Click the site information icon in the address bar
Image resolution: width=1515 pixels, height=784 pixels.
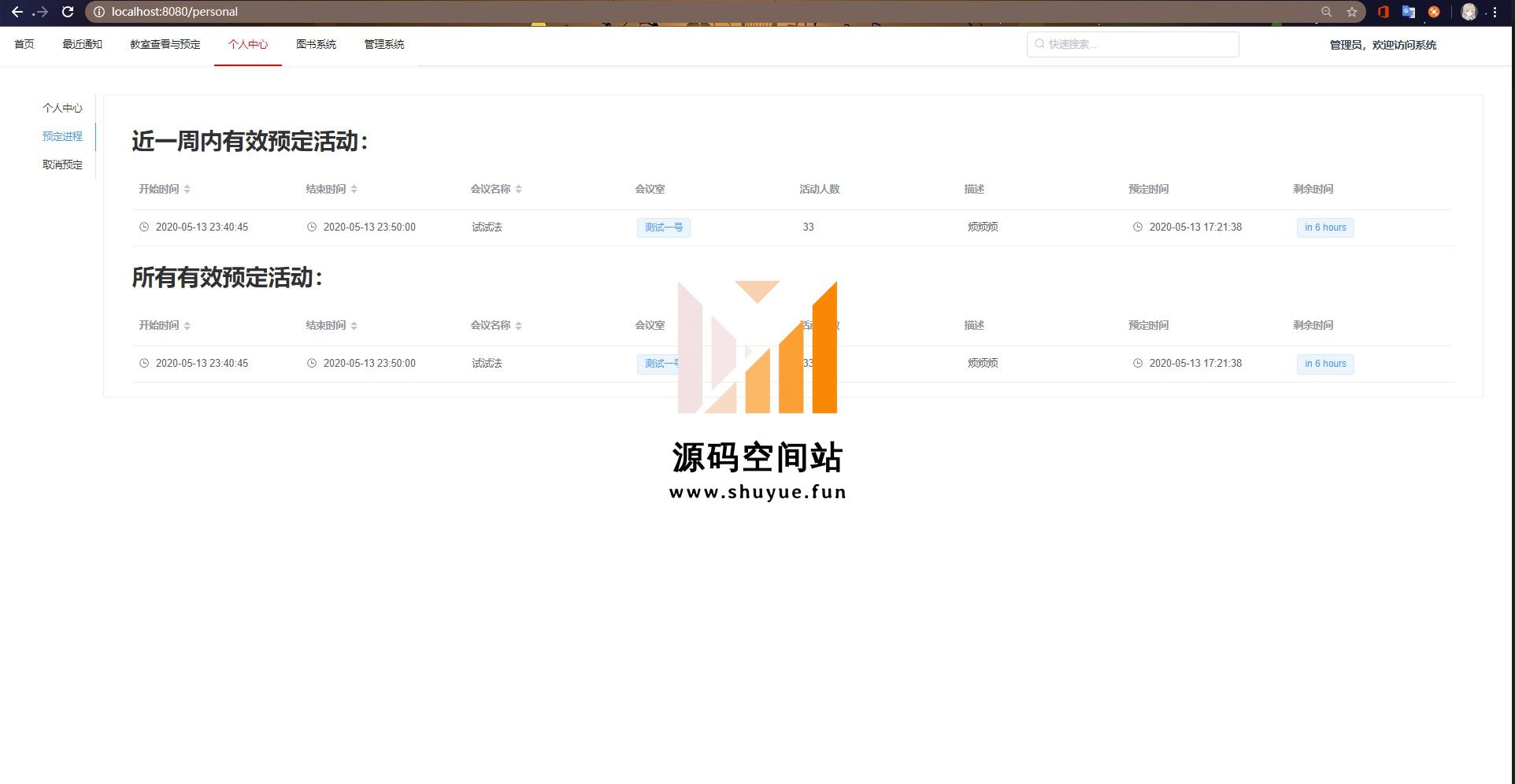tap(99, 12)
